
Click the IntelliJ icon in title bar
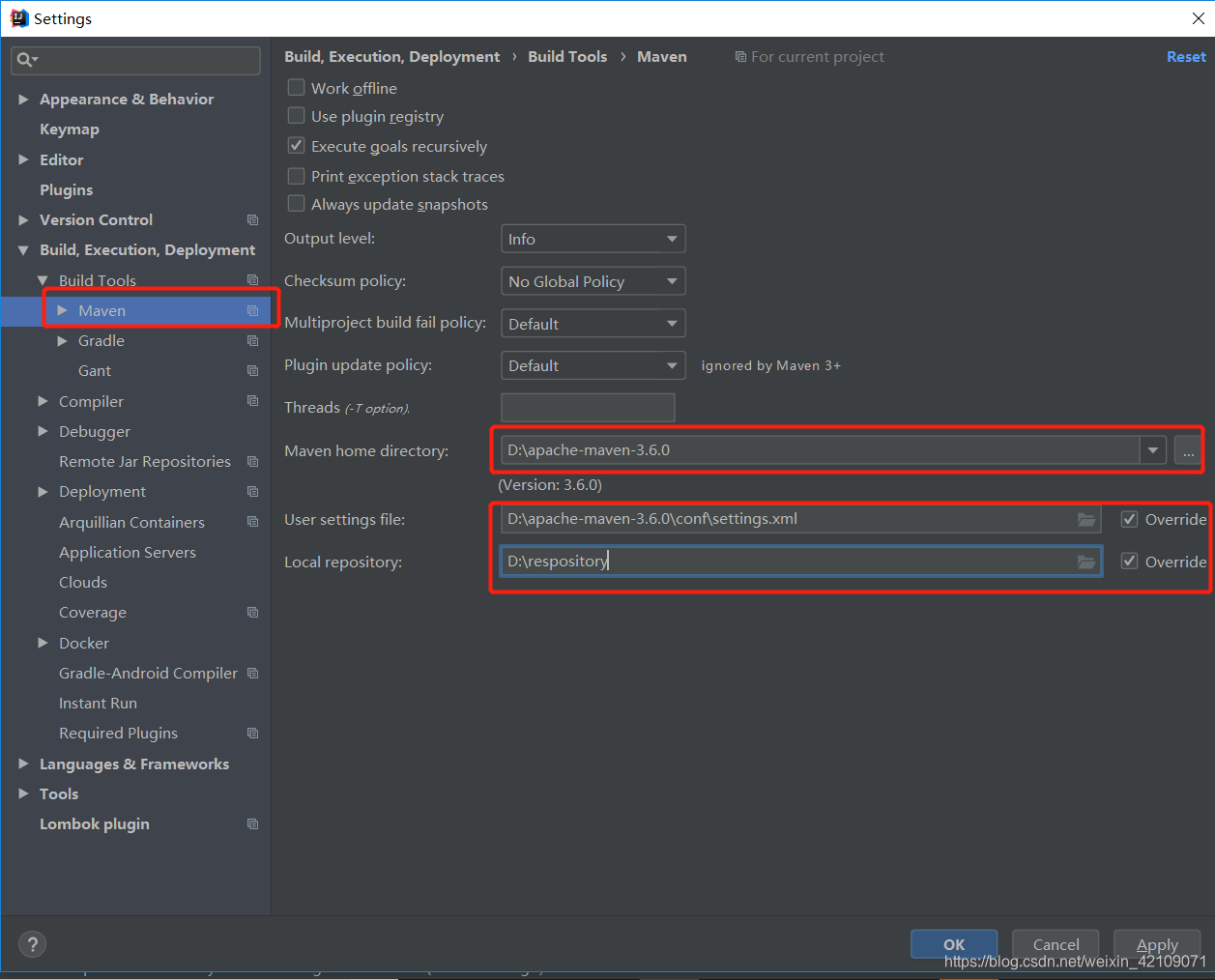(x=18, y=18)
